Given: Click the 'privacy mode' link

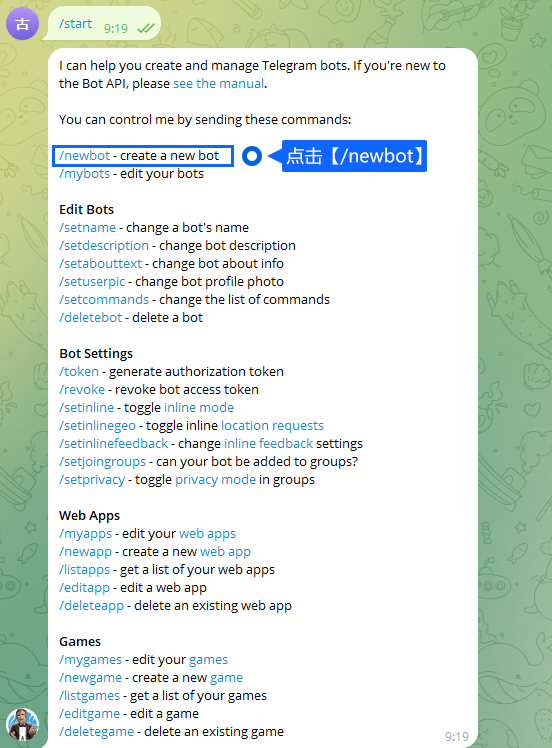Looking at the screenshot, I should point(216,479).
